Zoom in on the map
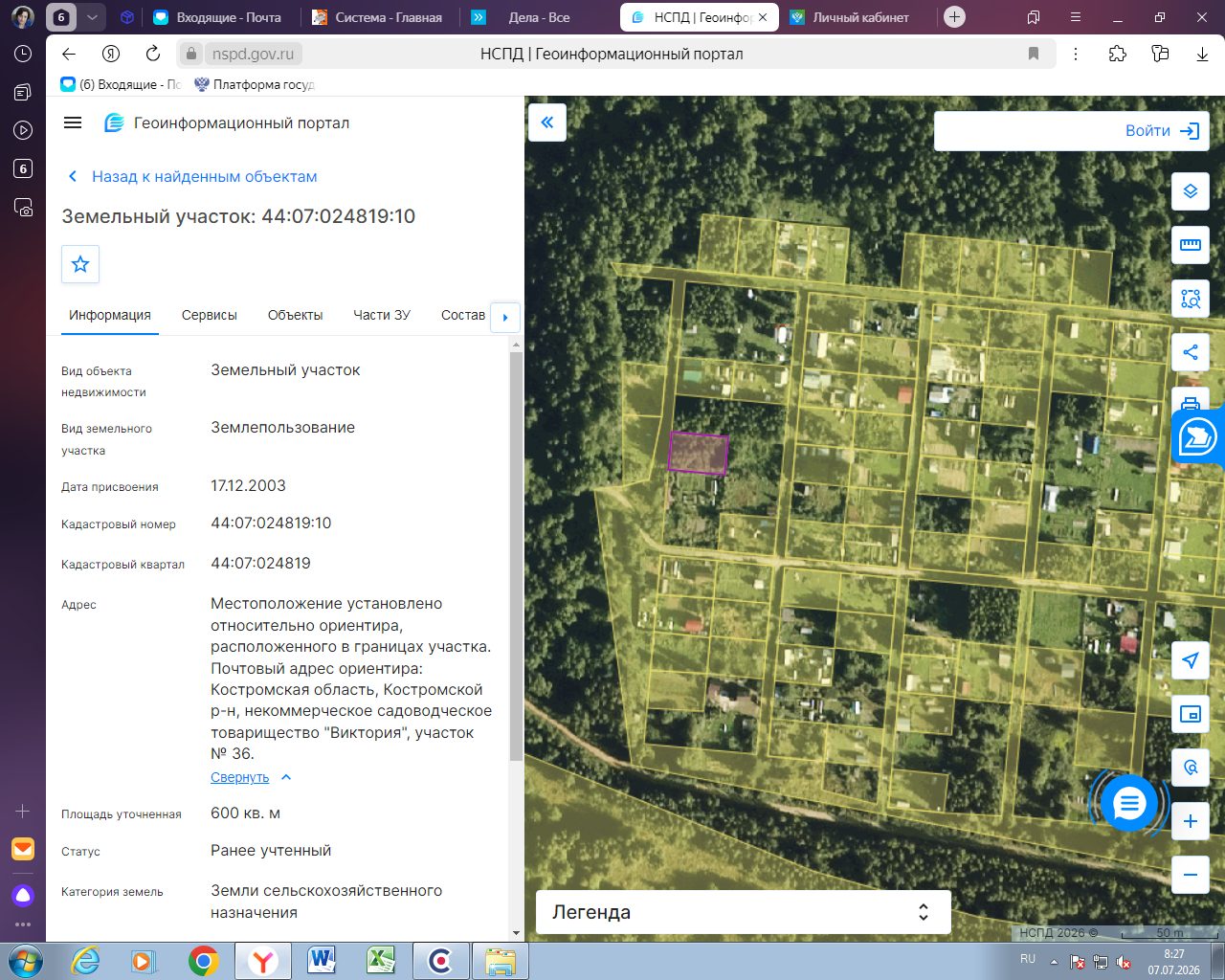The image size is (1225, 980). (1191, 821)
